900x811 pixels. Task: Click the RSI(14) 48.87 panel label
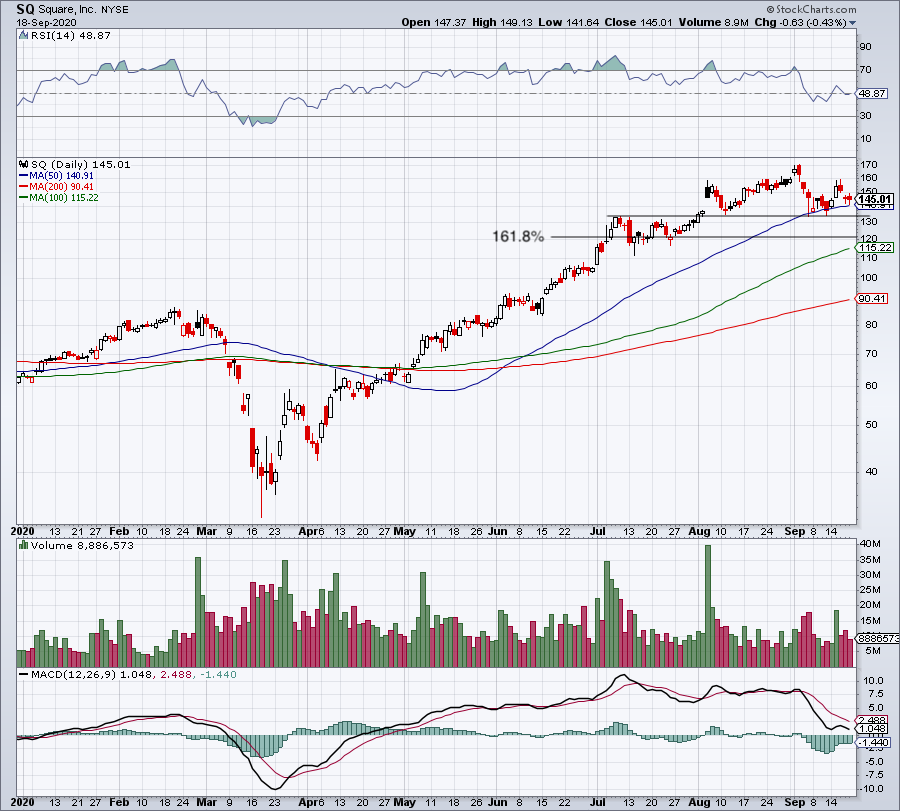point(71,36)
